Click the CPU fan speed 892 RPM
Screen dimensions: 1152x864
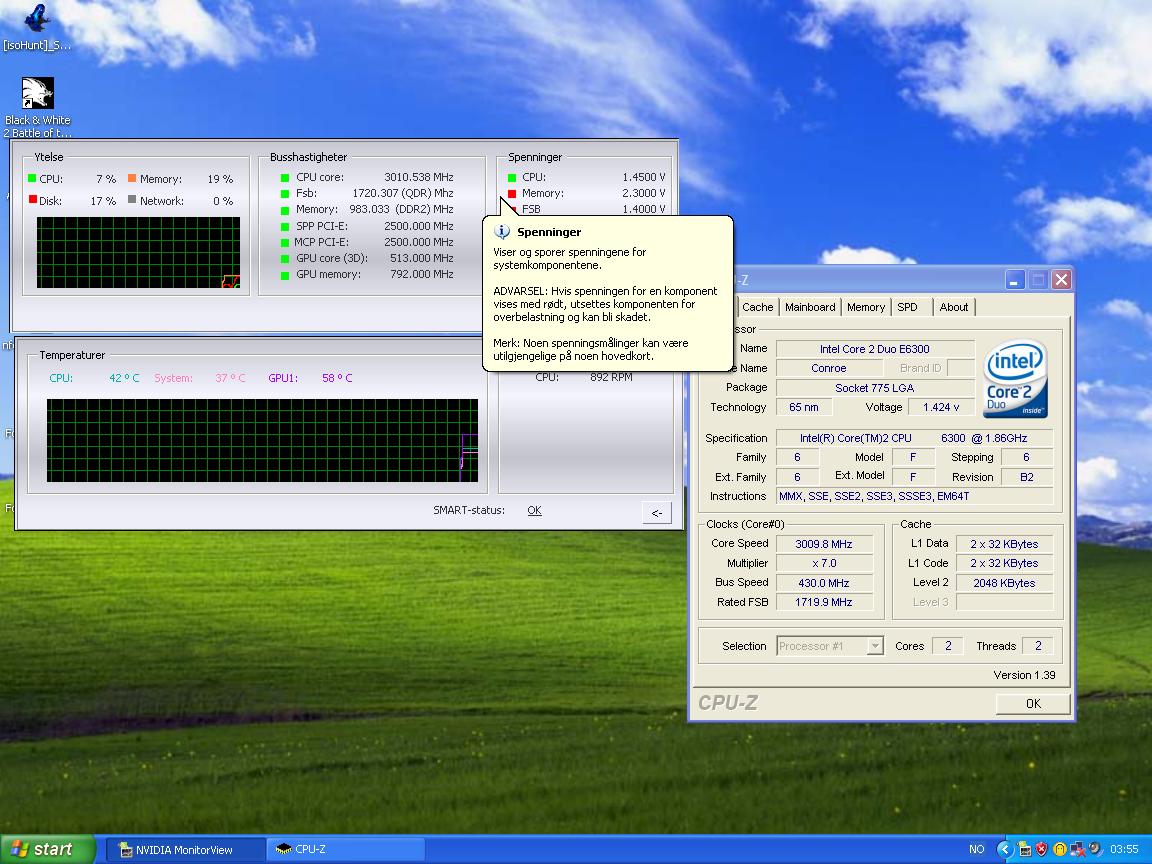coord(611,377)
